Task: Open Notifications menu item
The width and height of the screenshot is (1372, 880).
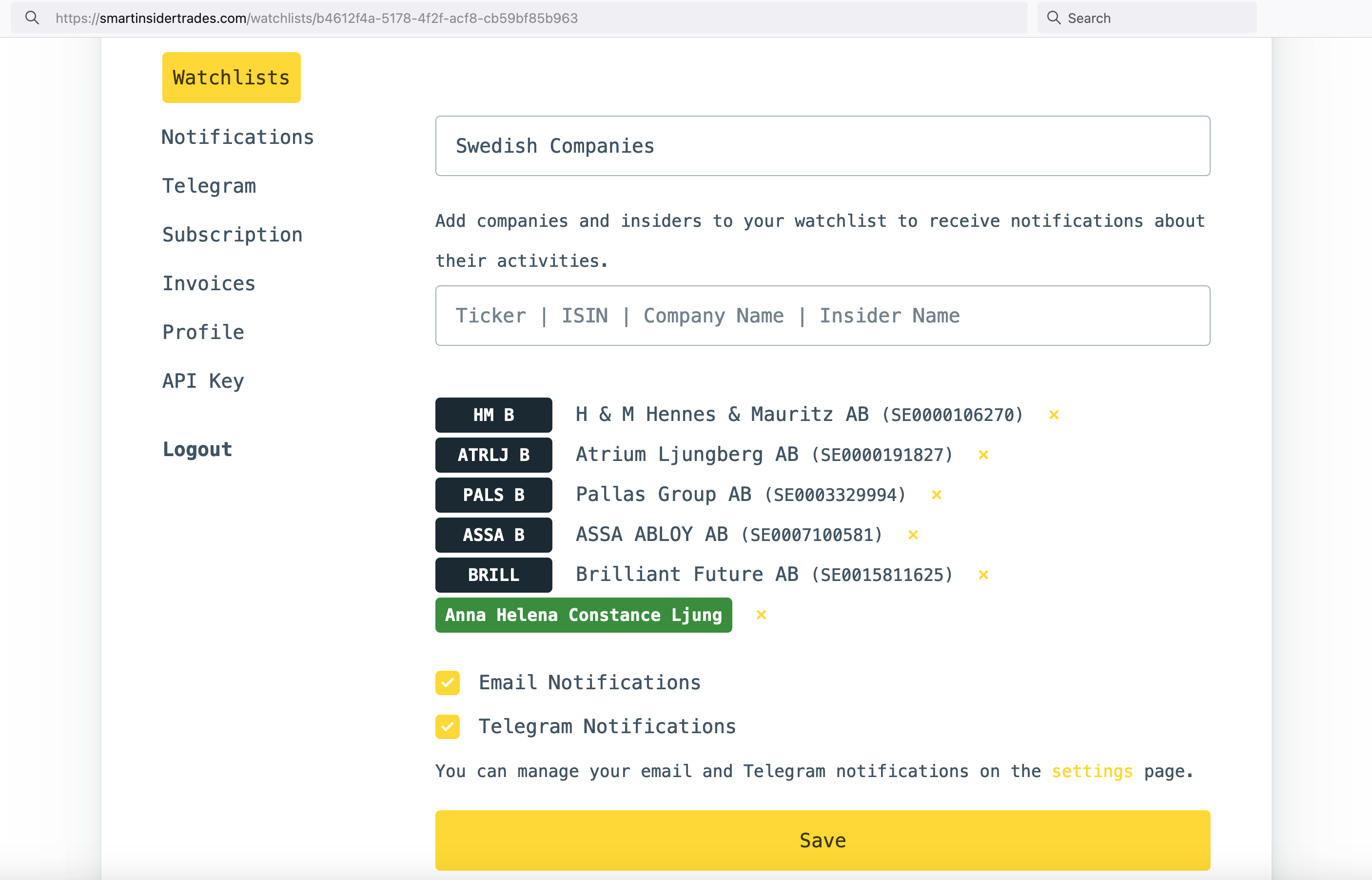Action: tap(237, 137)
